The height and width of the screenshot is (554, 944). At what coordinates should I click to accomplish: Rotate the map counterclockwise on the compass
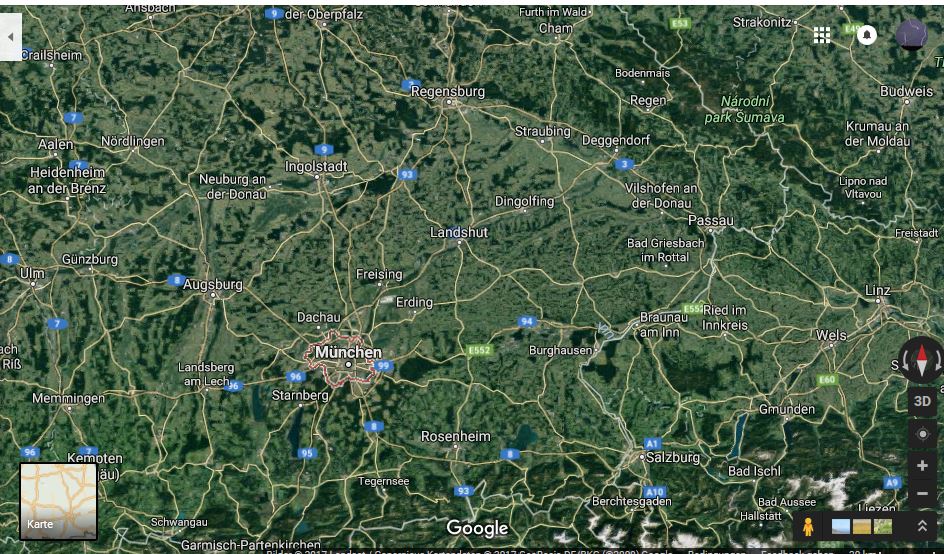[x=905, y=361]
